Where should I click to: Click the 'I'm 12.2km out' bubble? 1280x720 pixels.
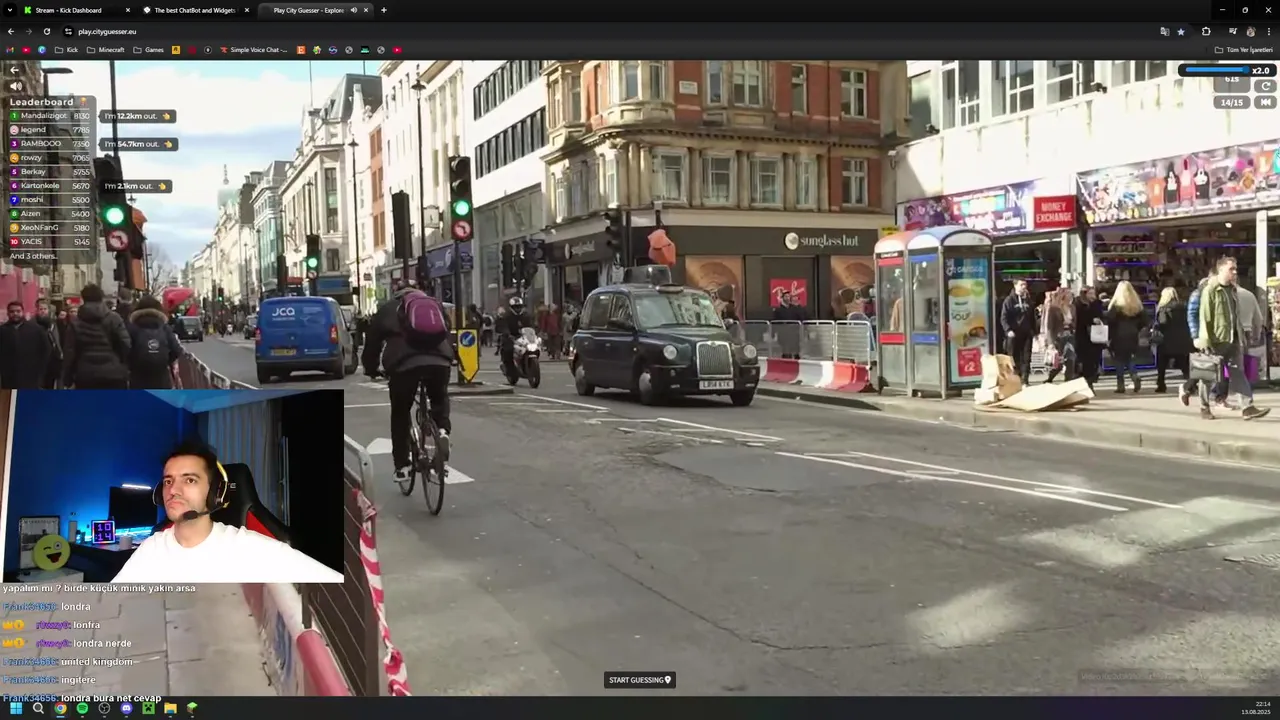(x=137, y=116)
